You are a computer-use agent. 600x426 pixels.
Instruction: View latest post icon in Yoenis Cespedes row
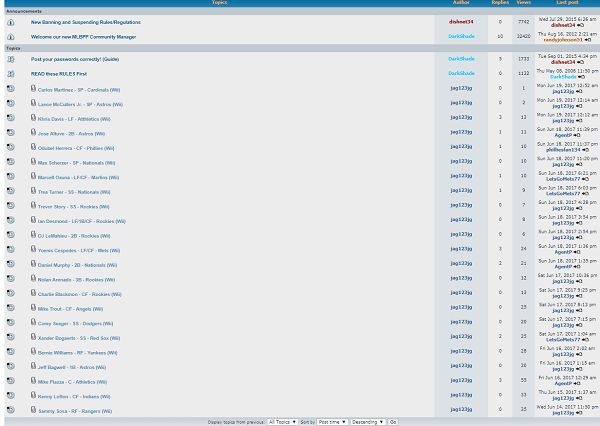coord(577,252)
